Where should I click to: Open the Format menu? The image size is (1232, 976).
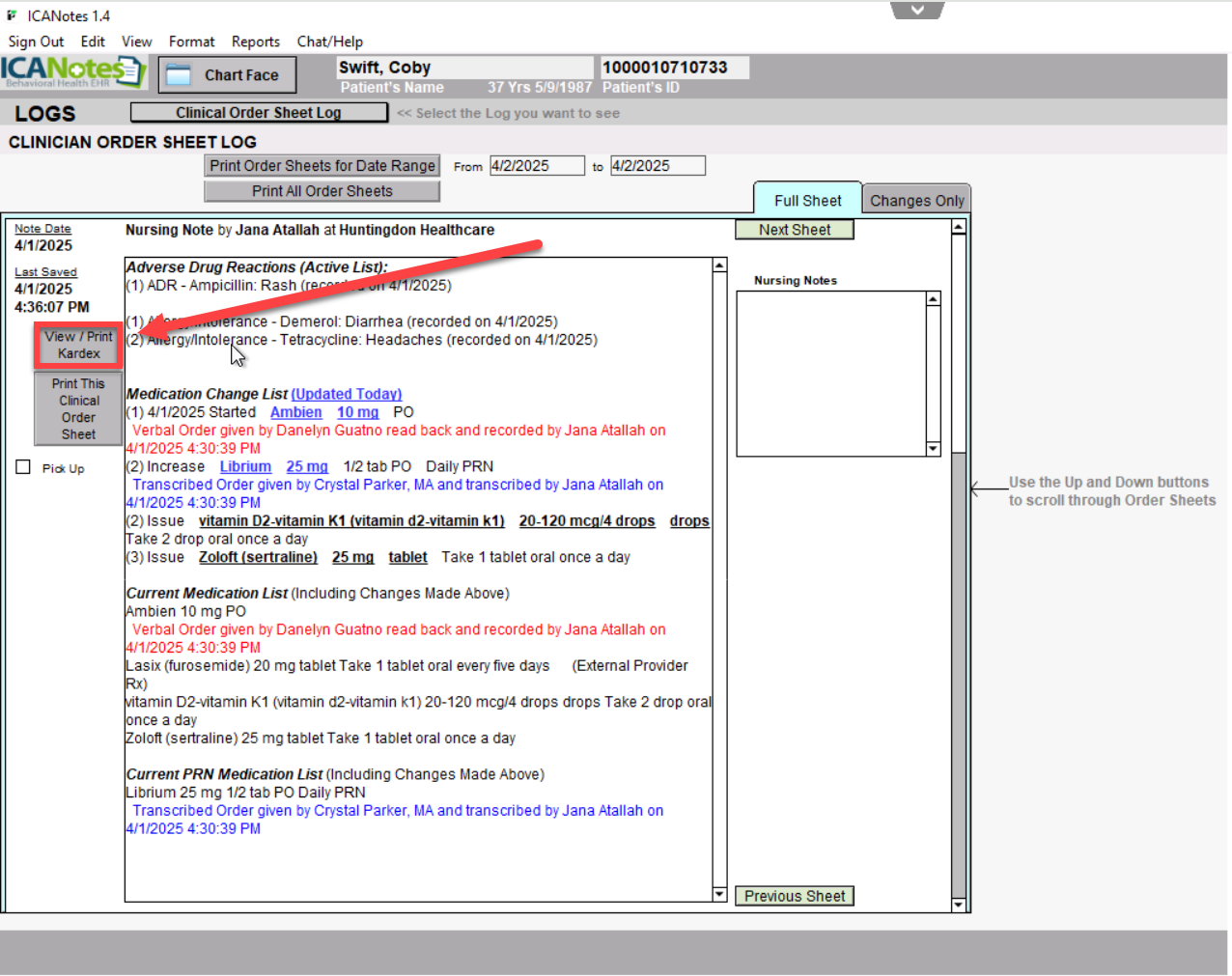(x=191, y=42)
